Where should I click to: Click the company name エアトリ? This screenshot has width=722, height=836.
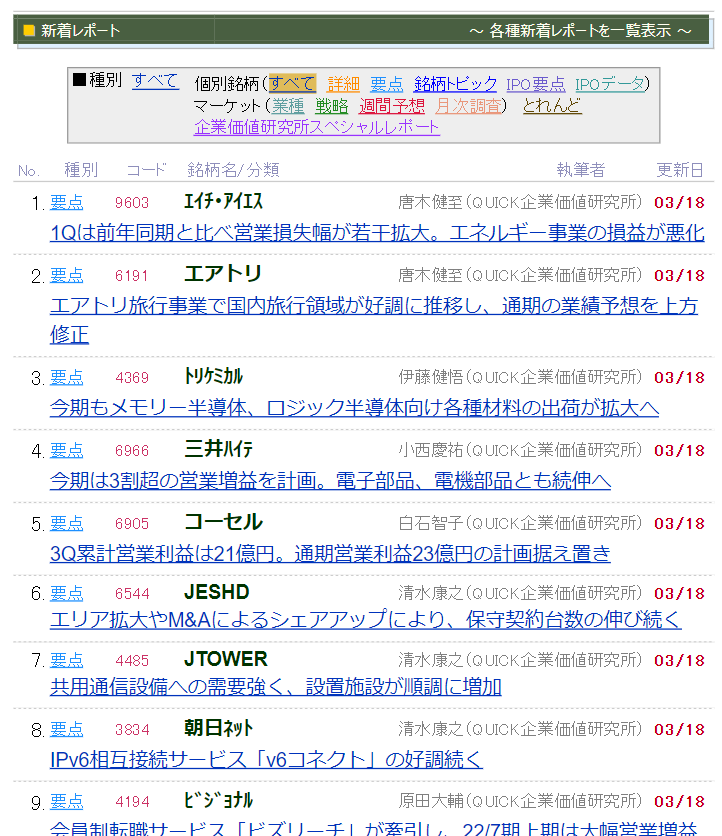pyautogui.click(x=223, y=274)
